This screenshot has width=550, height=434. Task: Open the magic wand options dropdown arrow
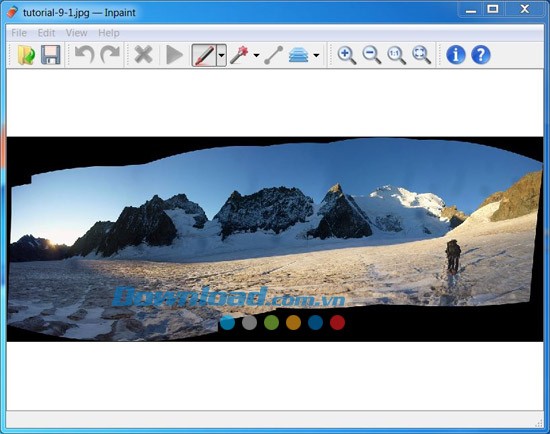click(256, 55)
